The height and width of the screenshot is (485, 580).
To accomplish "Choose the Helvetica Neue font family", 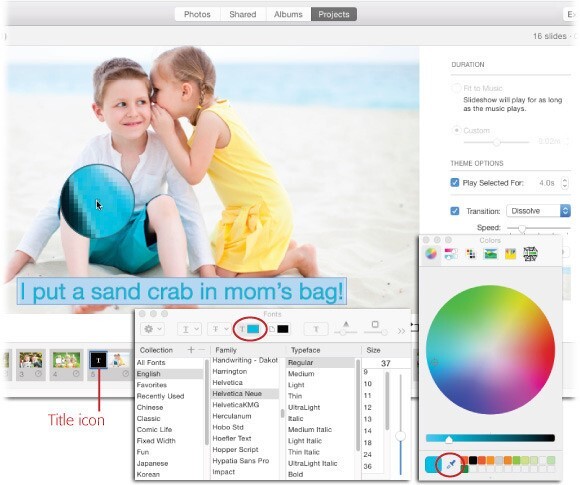I will click(x=245, y=394).
